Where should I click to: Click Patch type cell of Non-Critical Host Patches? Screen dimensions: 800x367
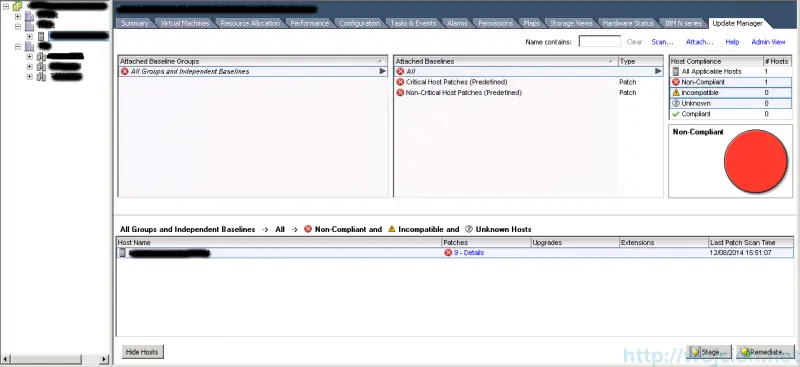coord(628,93)
